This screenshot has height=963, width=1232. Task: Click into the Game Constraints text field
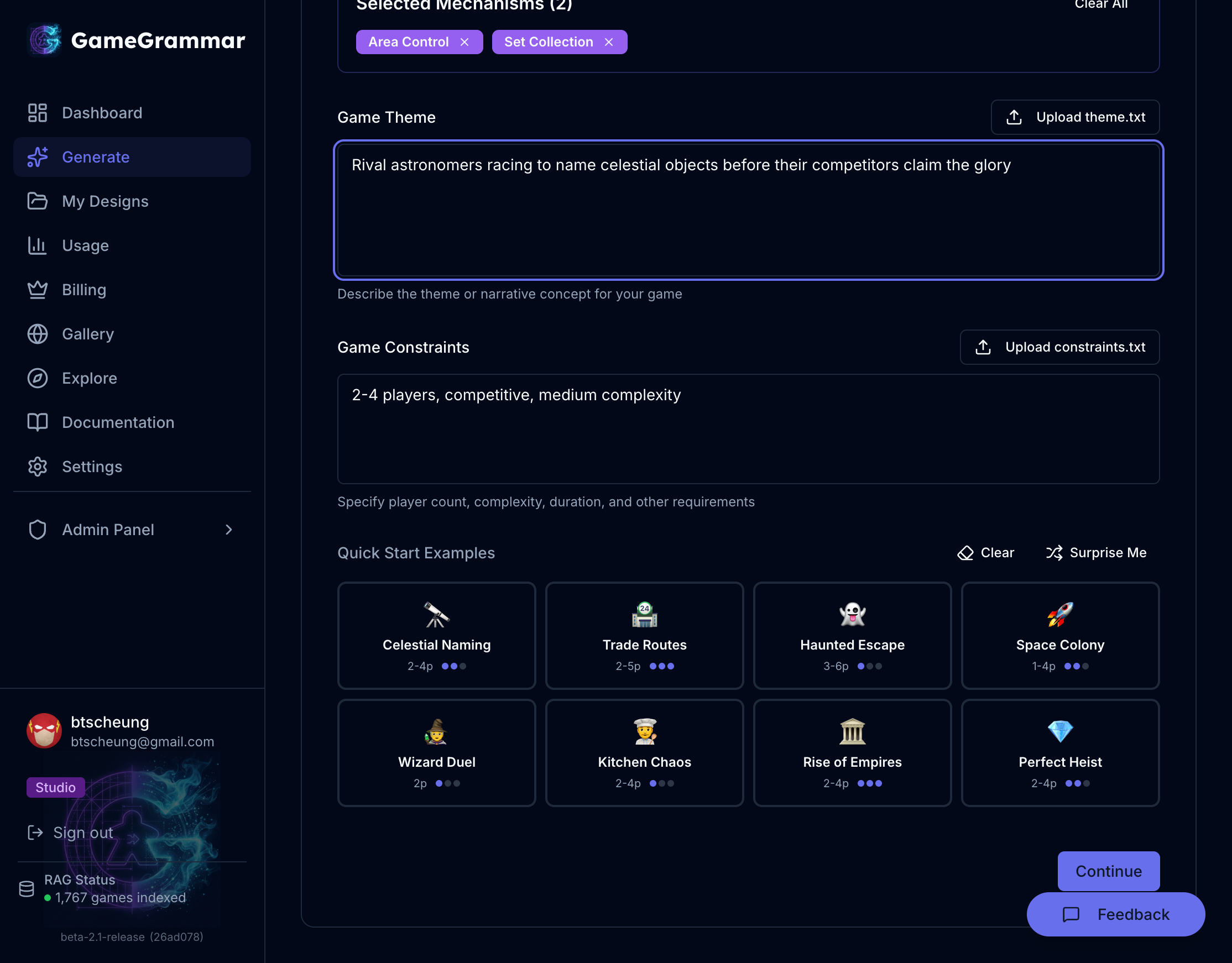(748, 428)
